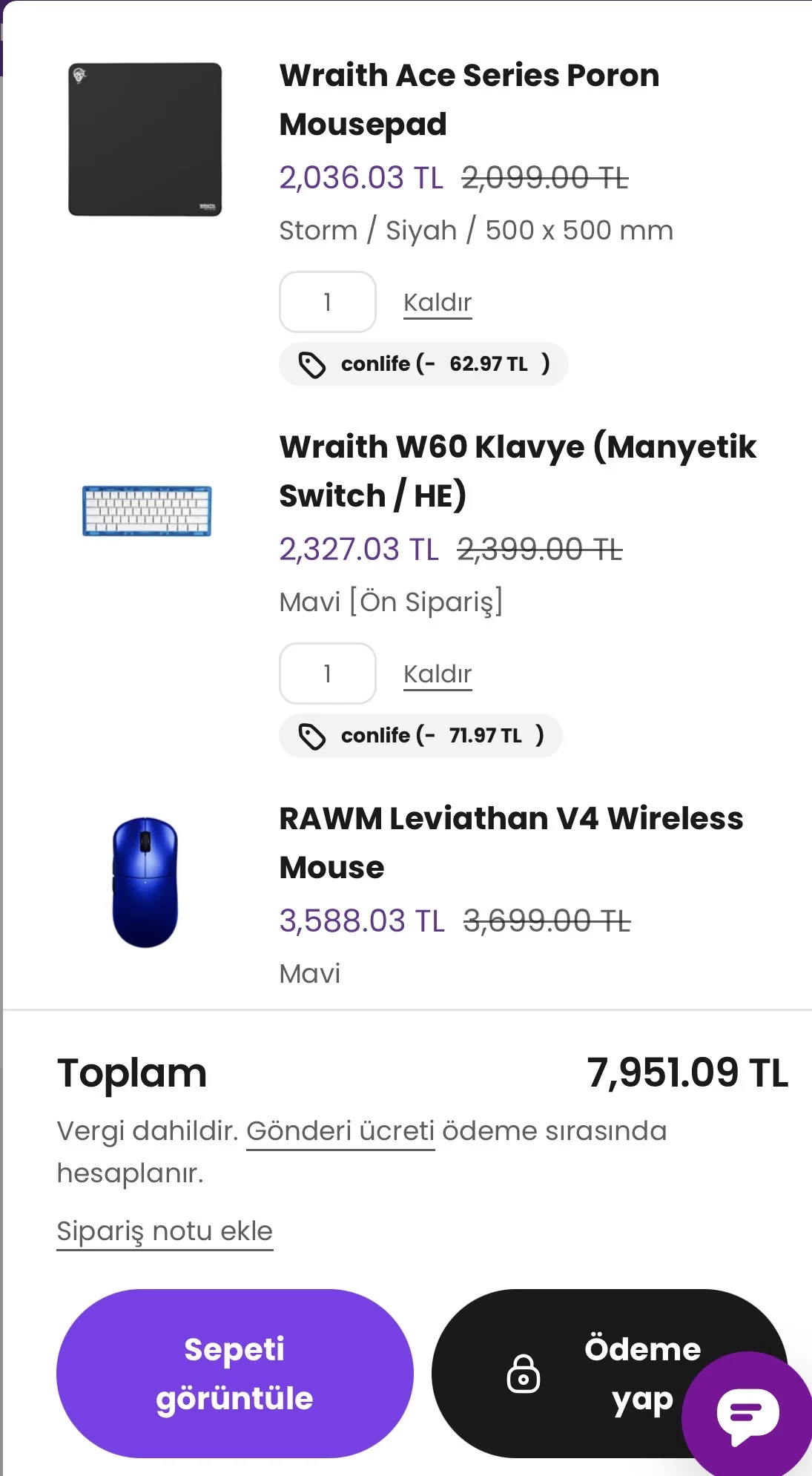Open the blue RAWM mouse product image

(145, 882)
